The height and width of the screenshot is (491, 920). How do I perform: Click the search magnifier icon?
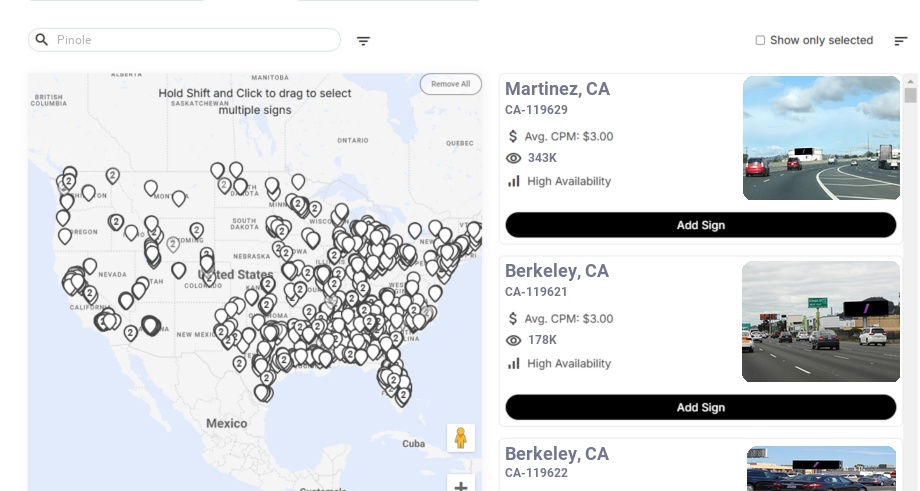point(42,40)
